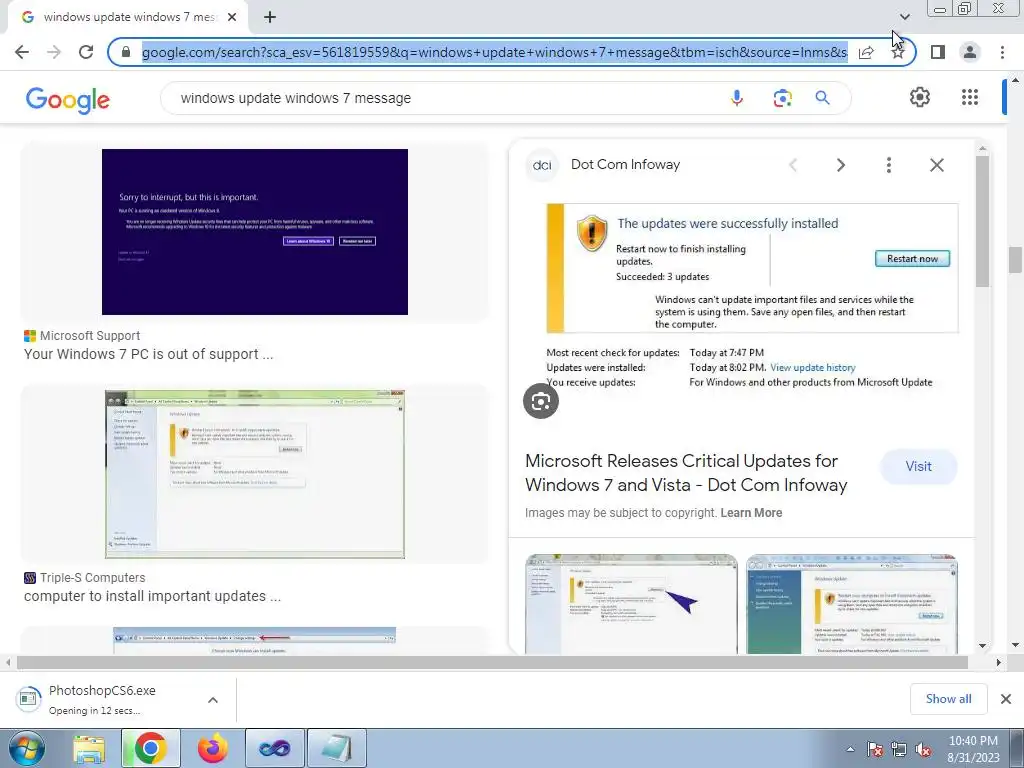Screen dimensions: 1024x768
Task: Show the next image in preview panel
Action: click(x=840, y=165)
